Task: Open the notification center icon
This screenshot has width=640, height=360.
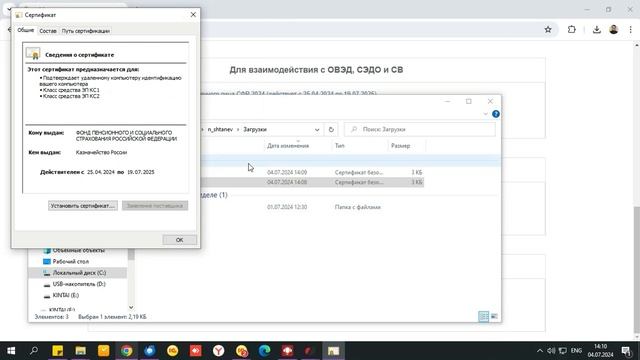Action: pos(627,351)
